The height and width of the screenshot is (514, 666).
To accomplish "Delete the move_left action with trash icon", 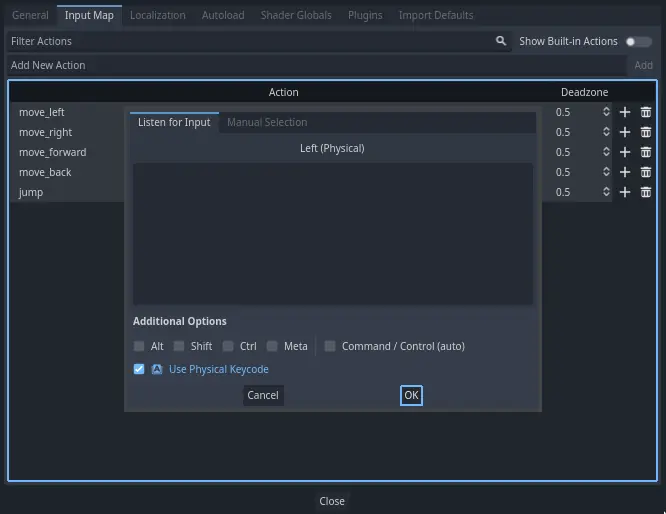I will click(x=646, y=112).
